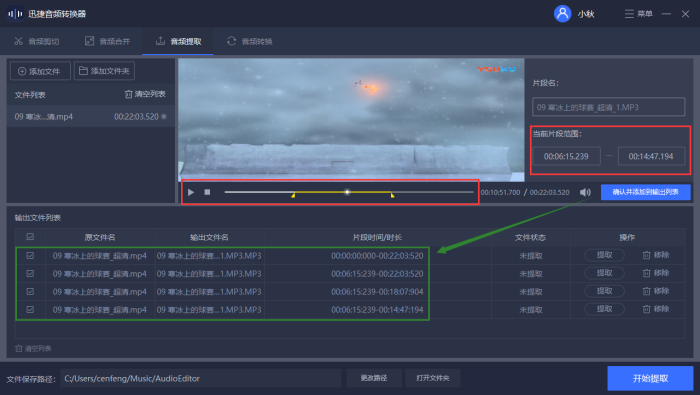The height and width of the screenshot is (395, 700).
Task: Select file 09 ...mp4 in file list
Action: [91, 116]
